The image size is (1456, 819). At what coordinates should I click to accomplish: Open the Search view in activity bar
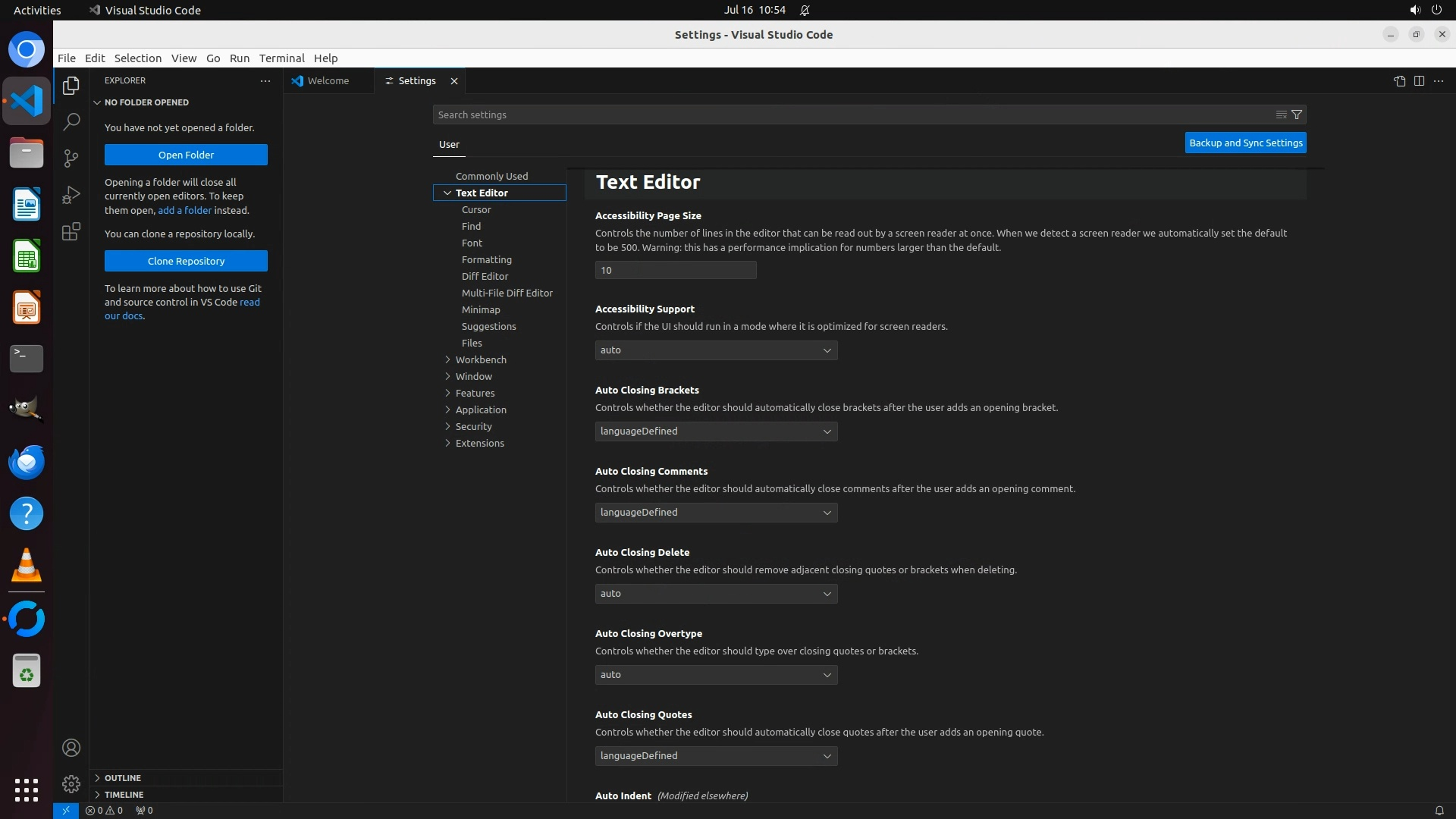coord(71,121)
